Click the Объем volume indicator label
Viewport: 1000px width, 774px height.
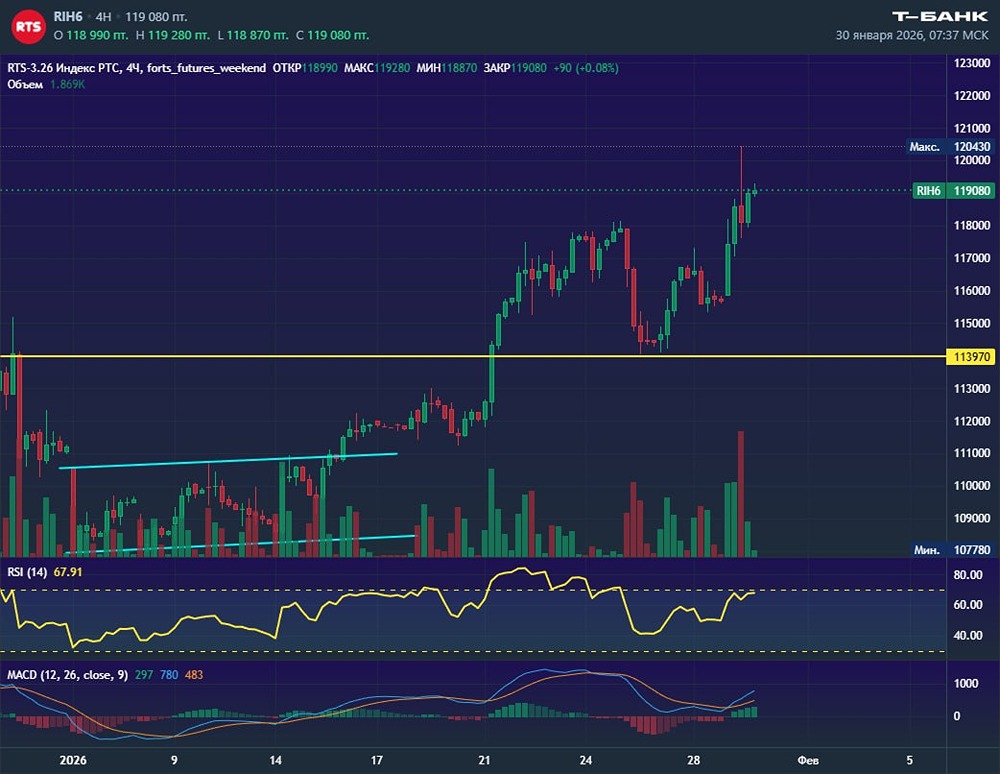[24, 84]
